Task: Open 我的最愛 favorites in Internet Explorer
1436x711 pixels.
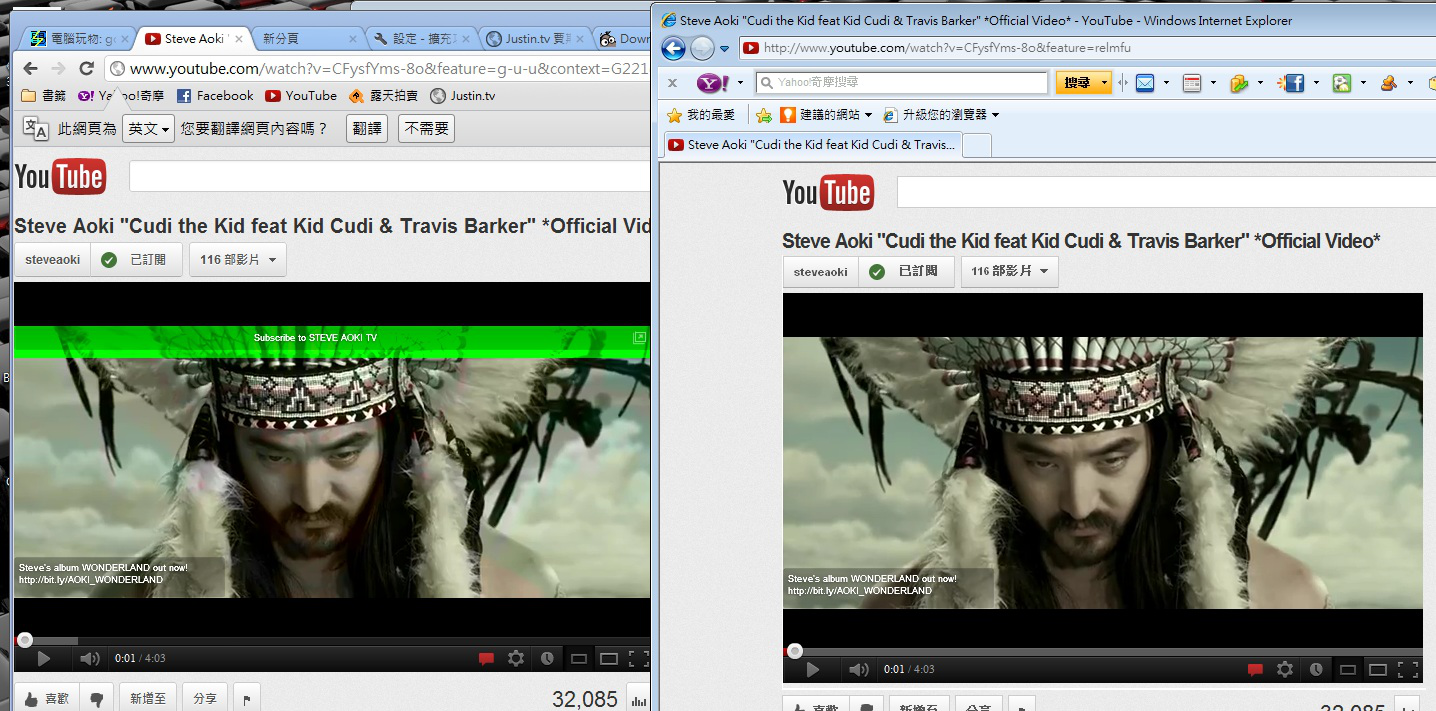Action: click(701, 115)
